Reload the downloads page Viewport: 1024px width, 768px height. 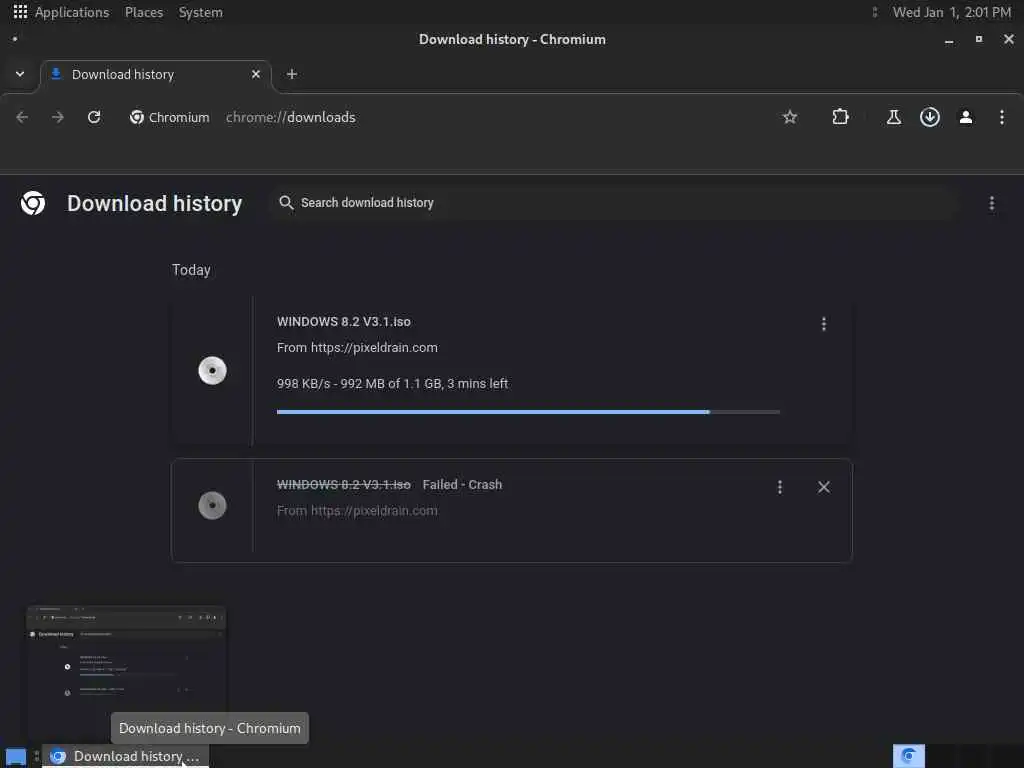(x=94, y=117)
